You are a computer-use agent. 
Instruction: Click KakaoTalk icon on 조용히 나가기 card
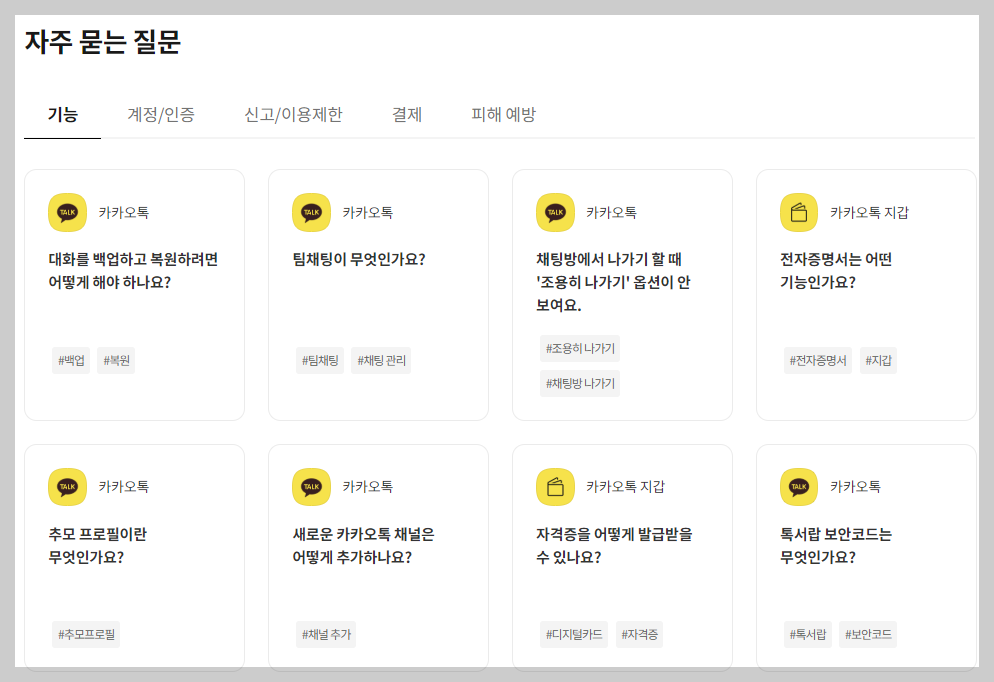(555, 212)
